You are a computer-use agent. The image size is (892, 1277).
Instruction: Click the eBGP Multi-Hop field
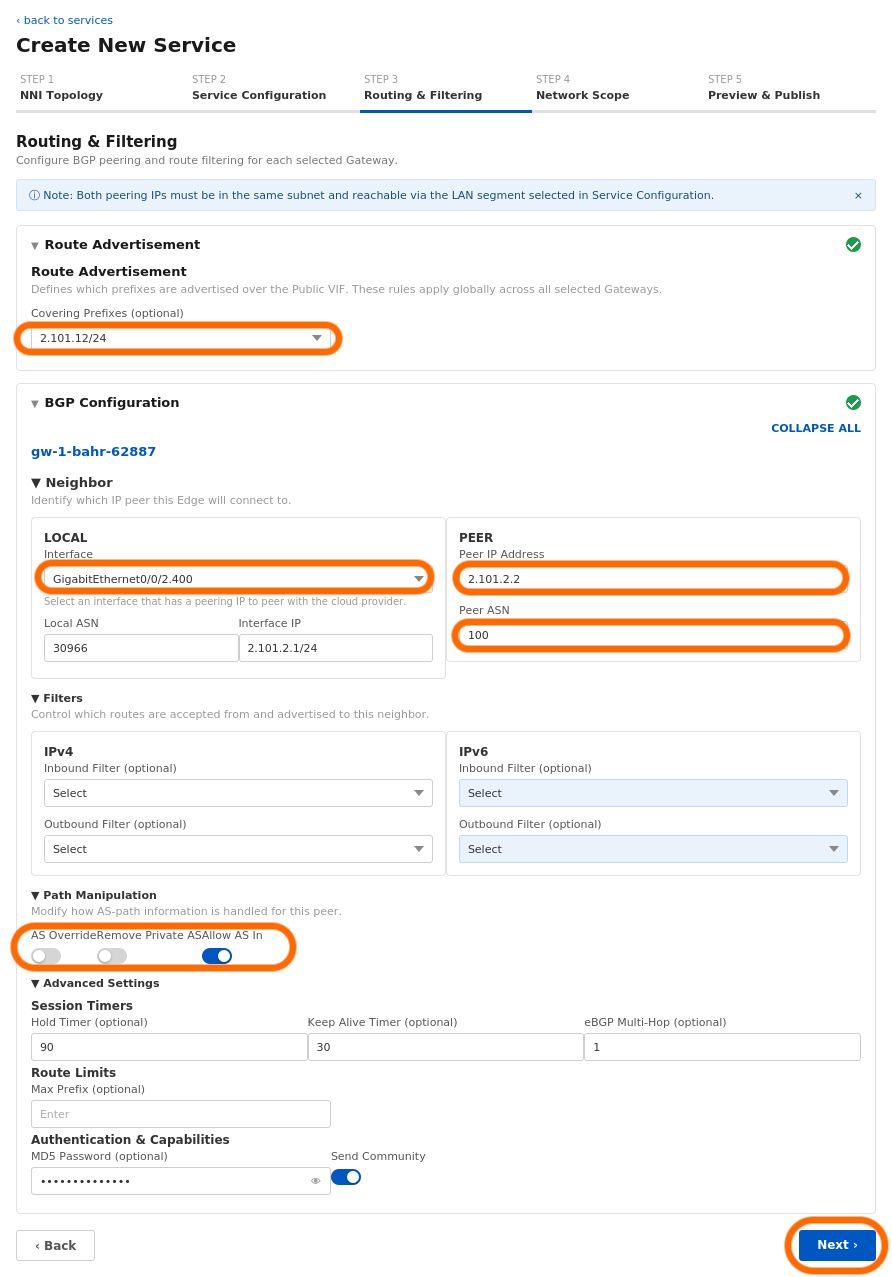point(723,1047)
